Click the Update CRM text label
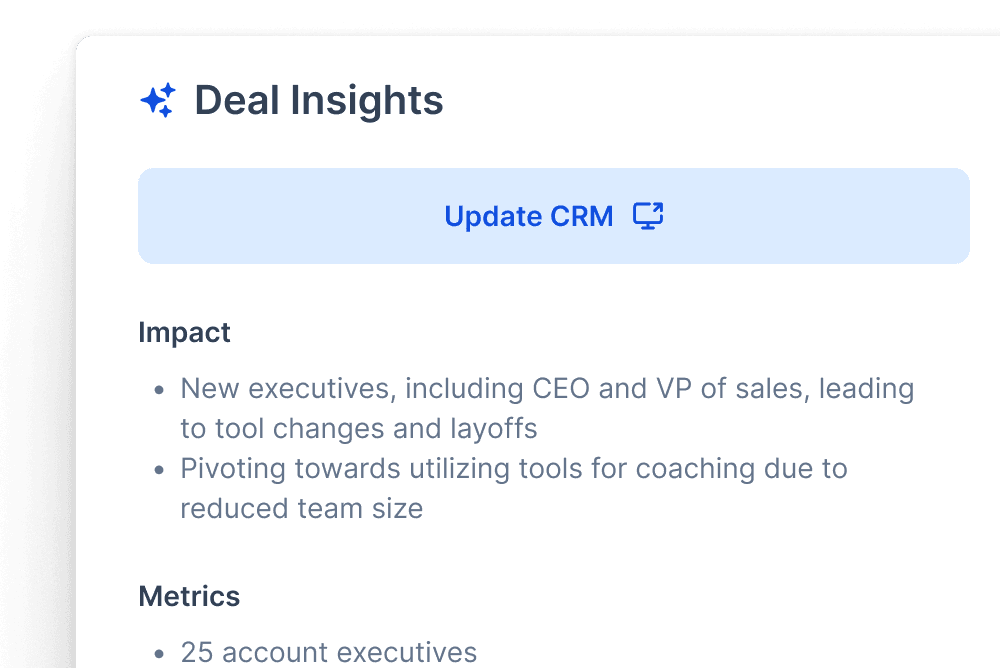The image size is (1000, 668). [x=529, y=216]
